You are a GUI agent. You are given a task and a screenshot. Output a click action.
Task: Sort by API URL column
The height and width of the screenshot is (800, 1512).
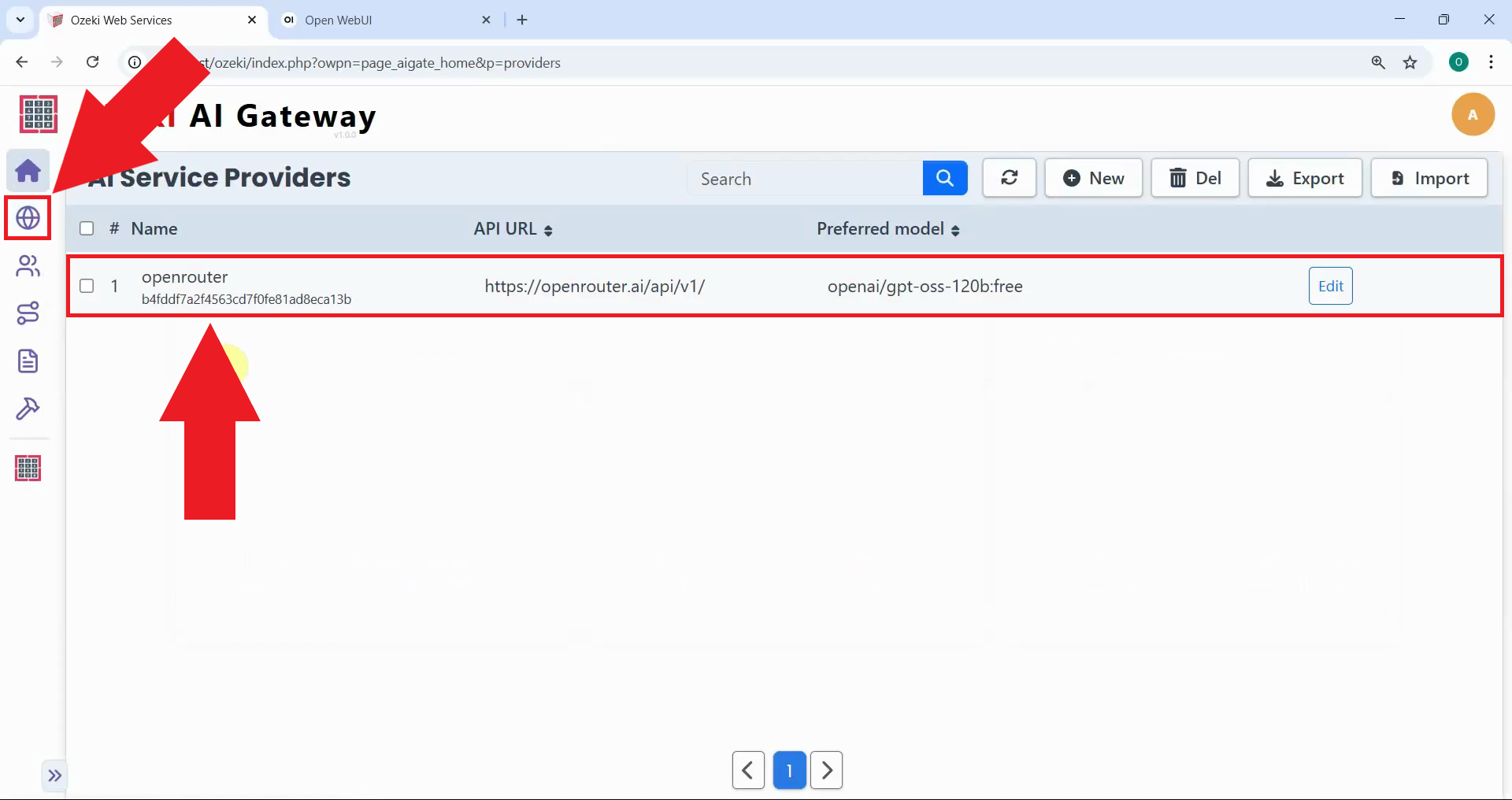click(x=513, y=229)
